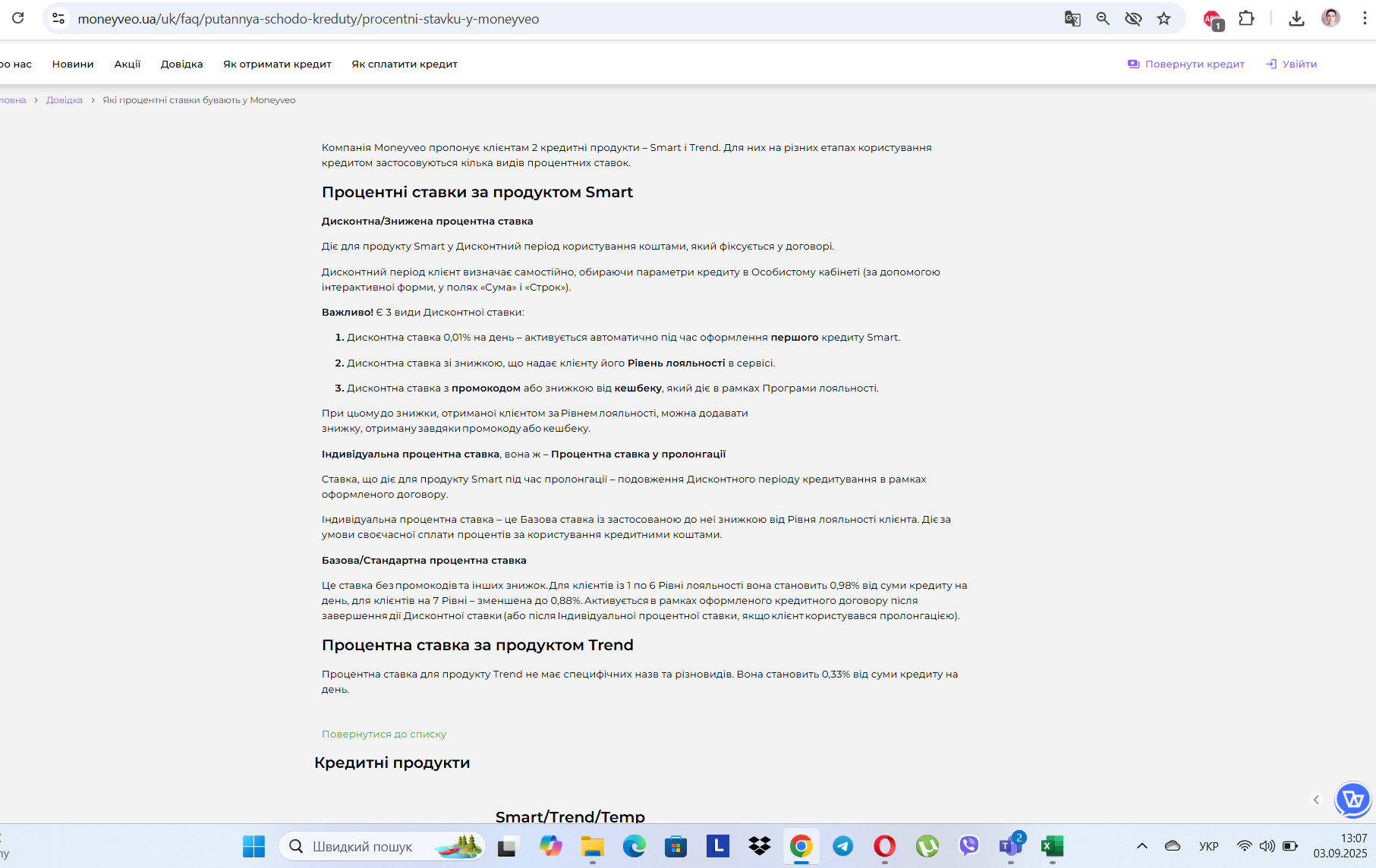Click the Повернути кредит link
This screenshot has height=868, width=1376.
click(x=1186, y=64)
